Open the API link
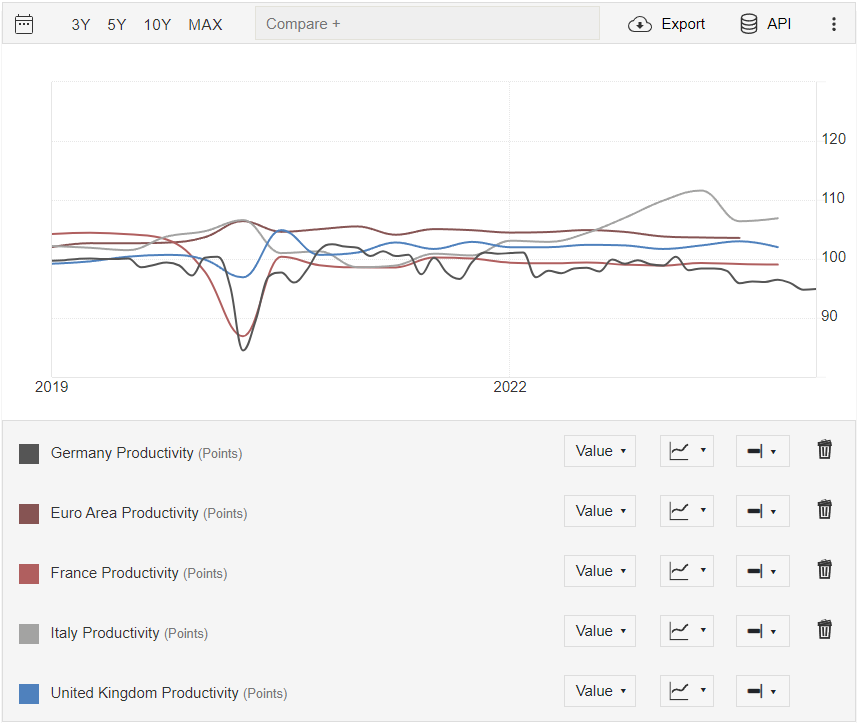This screenshot has width=858, height=723. (x=765, y=24)
